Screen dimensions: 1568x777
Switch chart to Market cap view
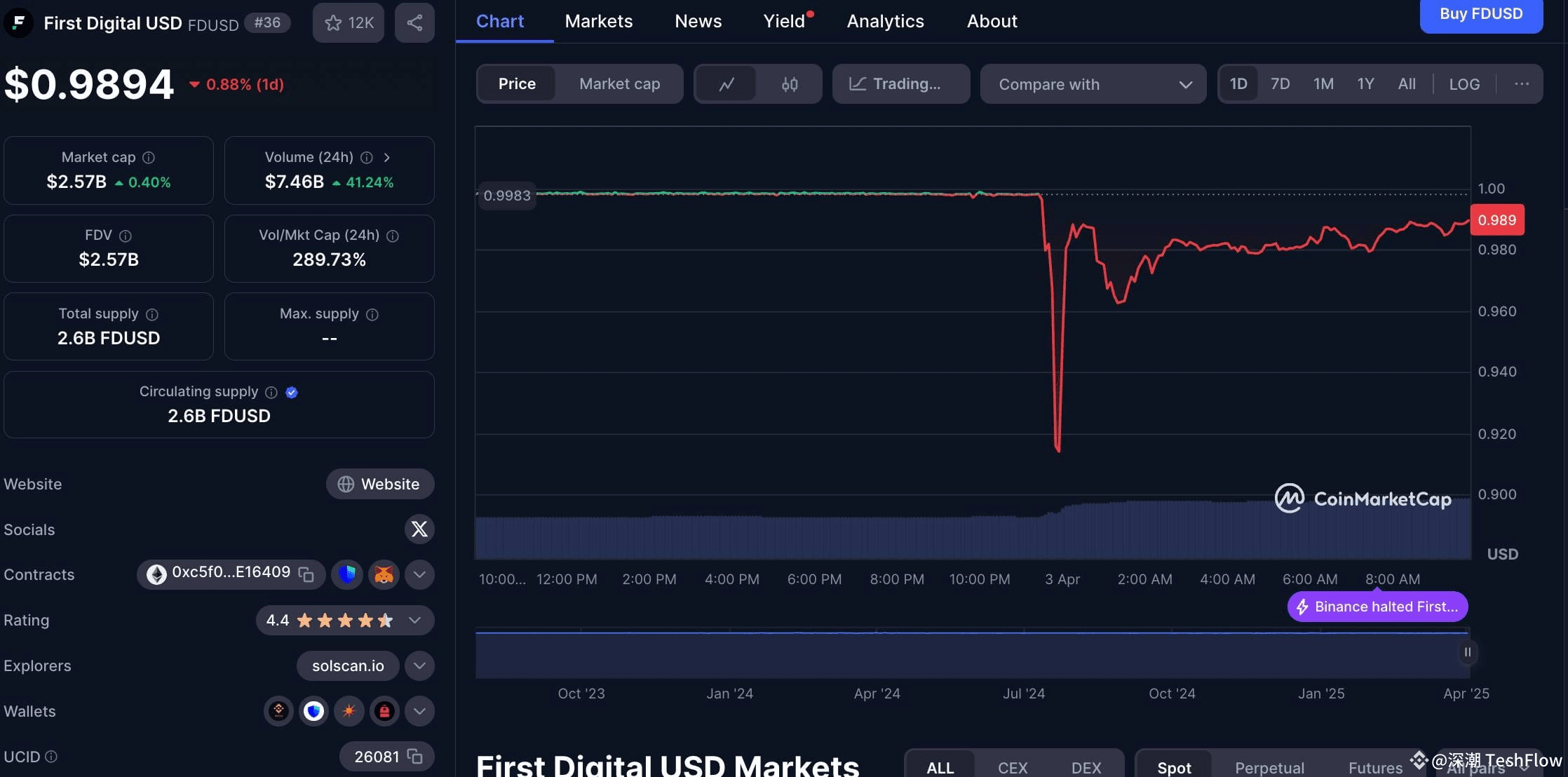pos(619,83)
